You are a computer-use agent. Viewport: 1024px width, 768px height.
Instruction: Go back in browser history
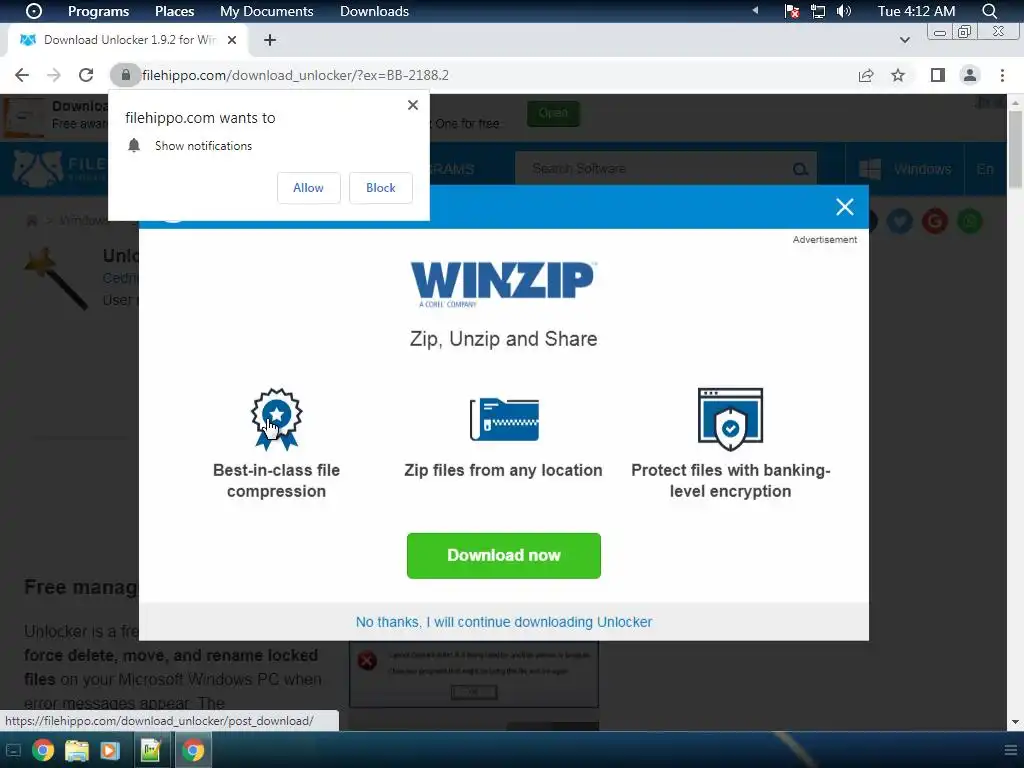point(22,75)
